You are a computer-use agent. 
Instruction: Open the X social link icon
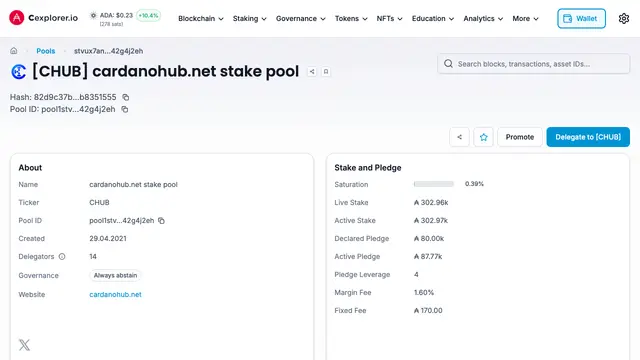[x=24, y=345]
